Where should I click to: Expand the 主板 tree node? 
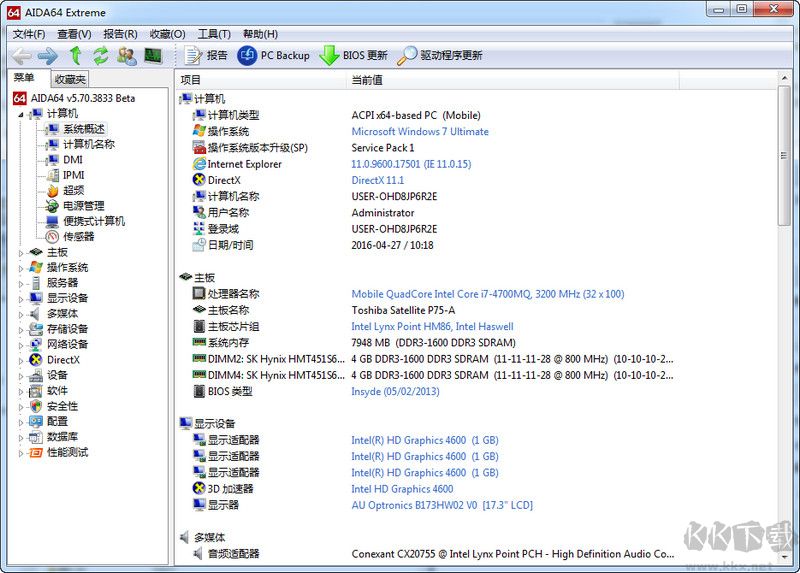[x=22, y=253]
